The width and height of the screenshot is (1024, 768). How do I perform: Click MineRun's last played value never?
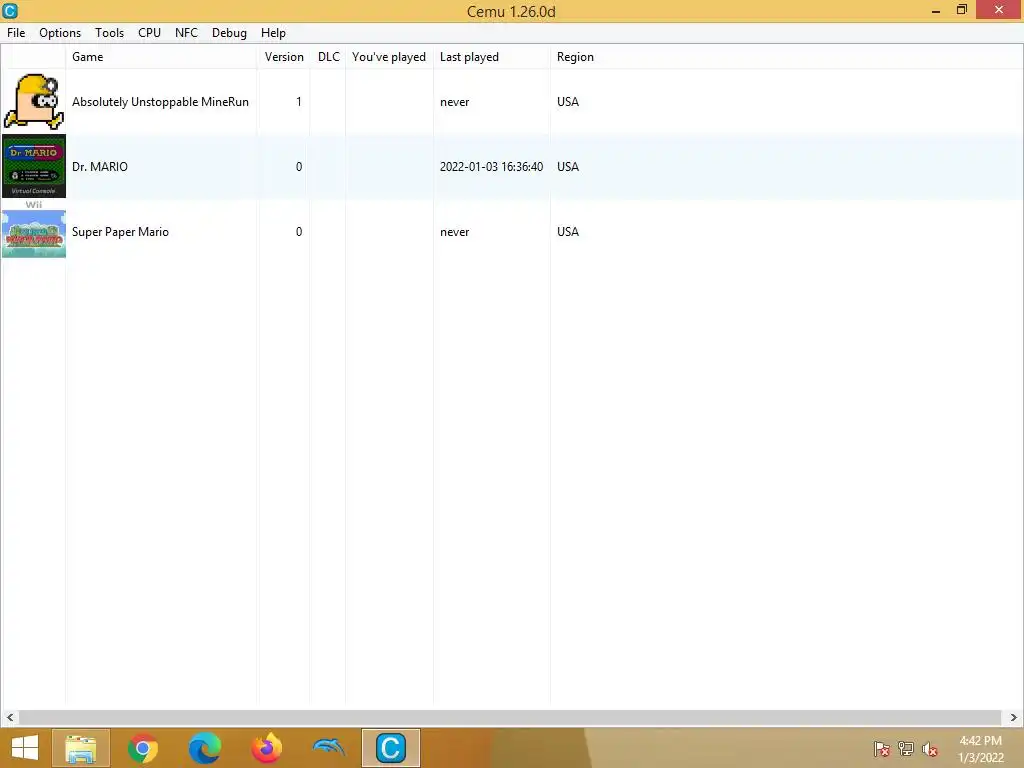pyautogui.click(x=455, y=102)
